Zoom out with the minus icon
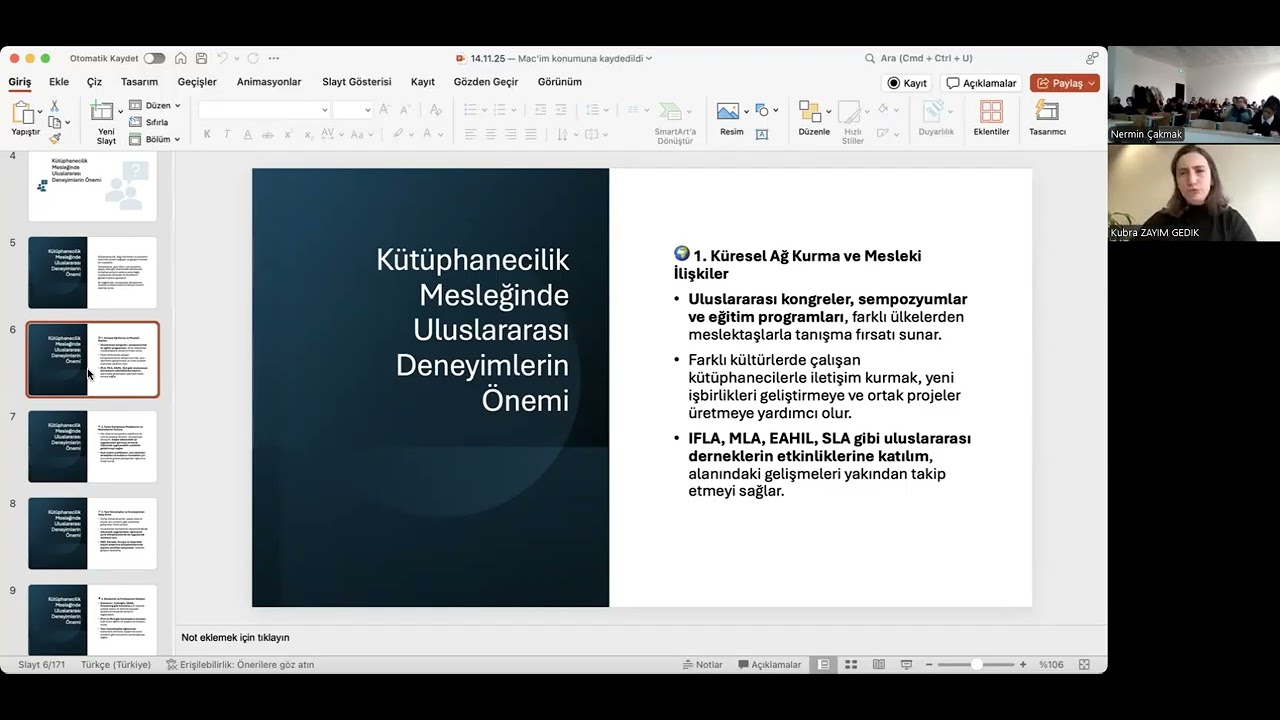 pyautogui.click(x=929, y=665)
